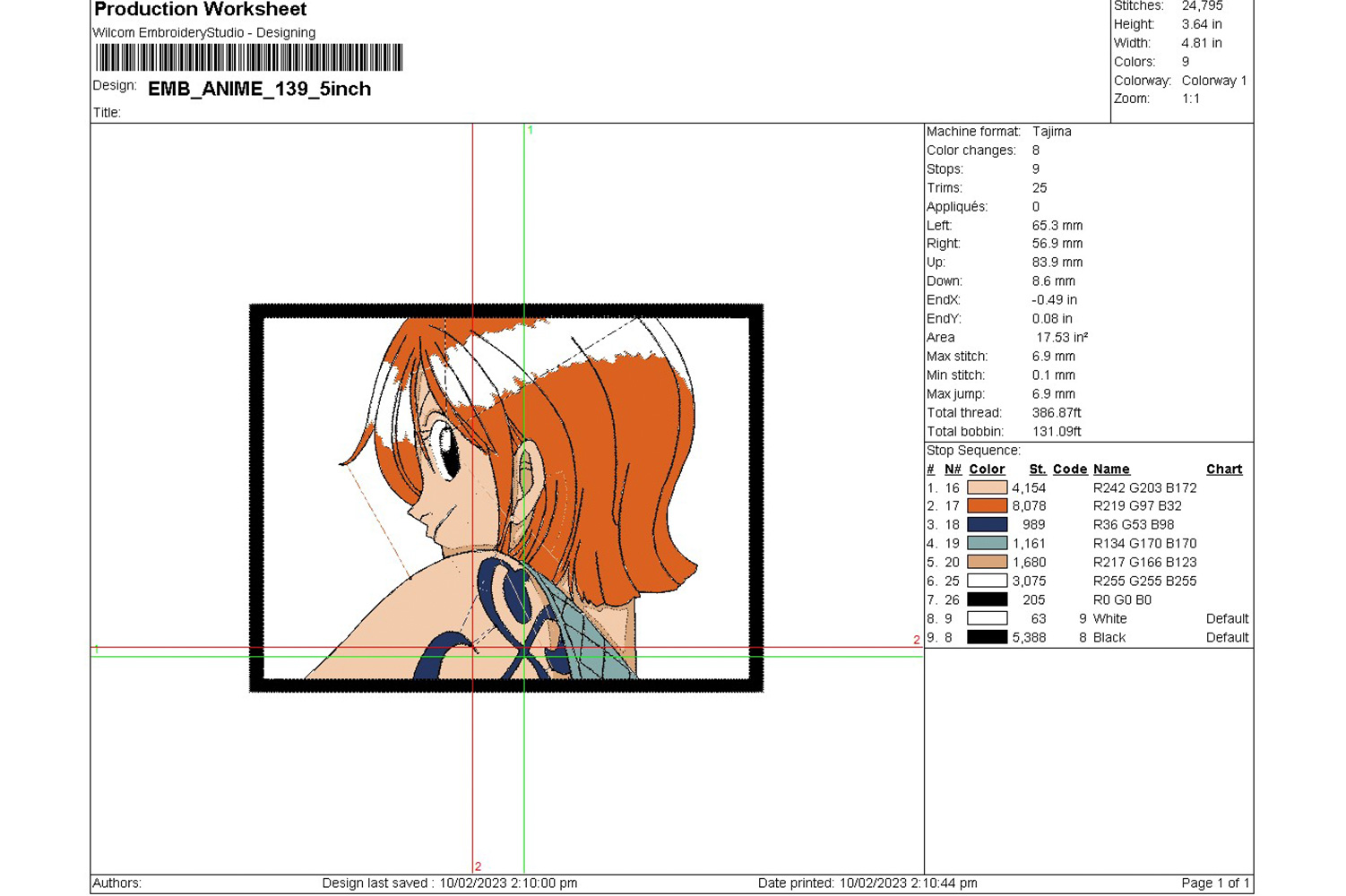This screenshot has width=1346, height=896.
Task: Click the 'Wilcom EmbroideryStudio - Designing' text
Action: tap(204, 32)
